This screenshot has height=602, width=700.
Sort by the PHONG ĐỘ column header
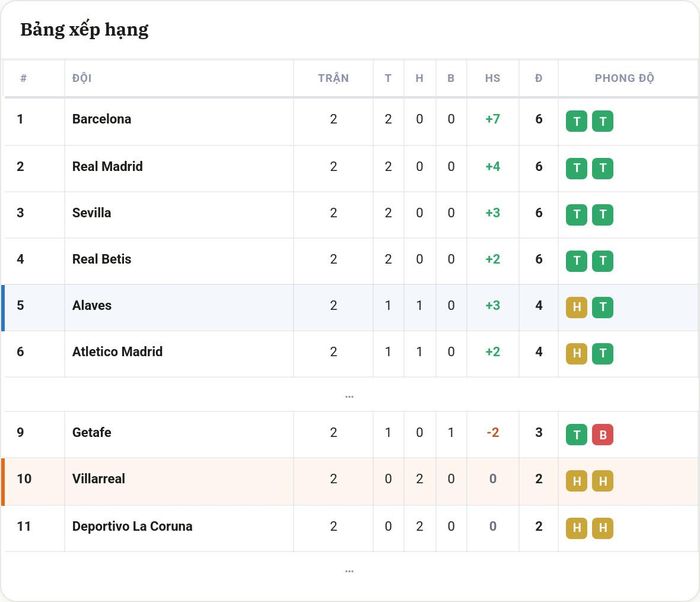(x=624, y=78)
